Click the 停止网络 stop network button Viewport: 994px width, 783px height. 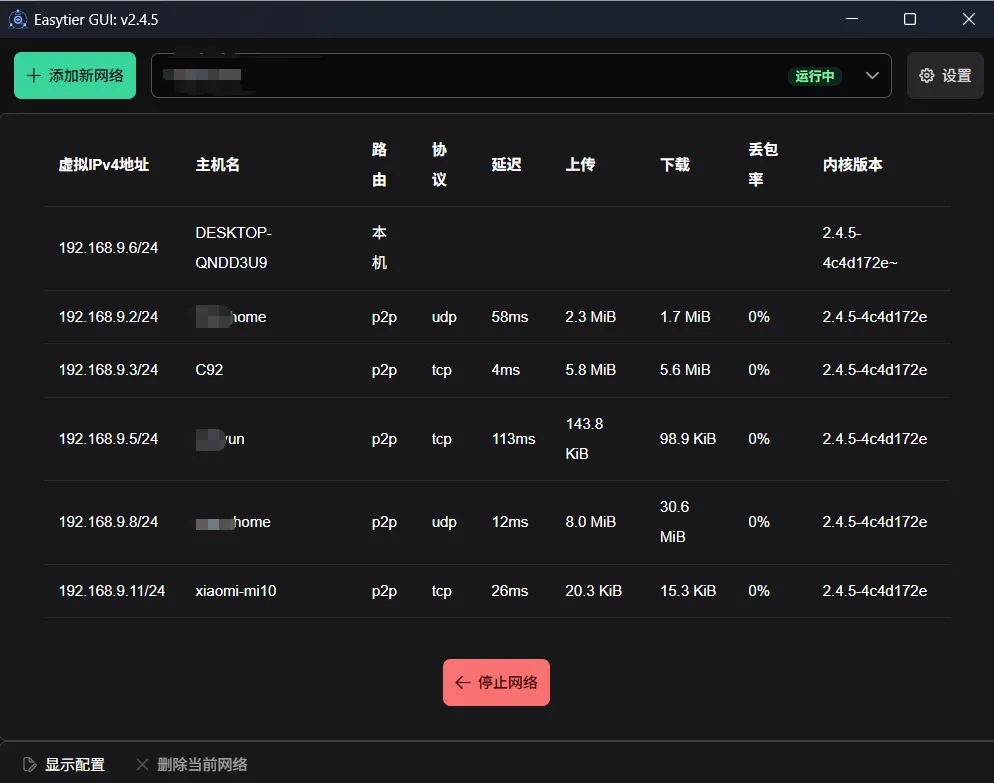click(x=496, y=682)
